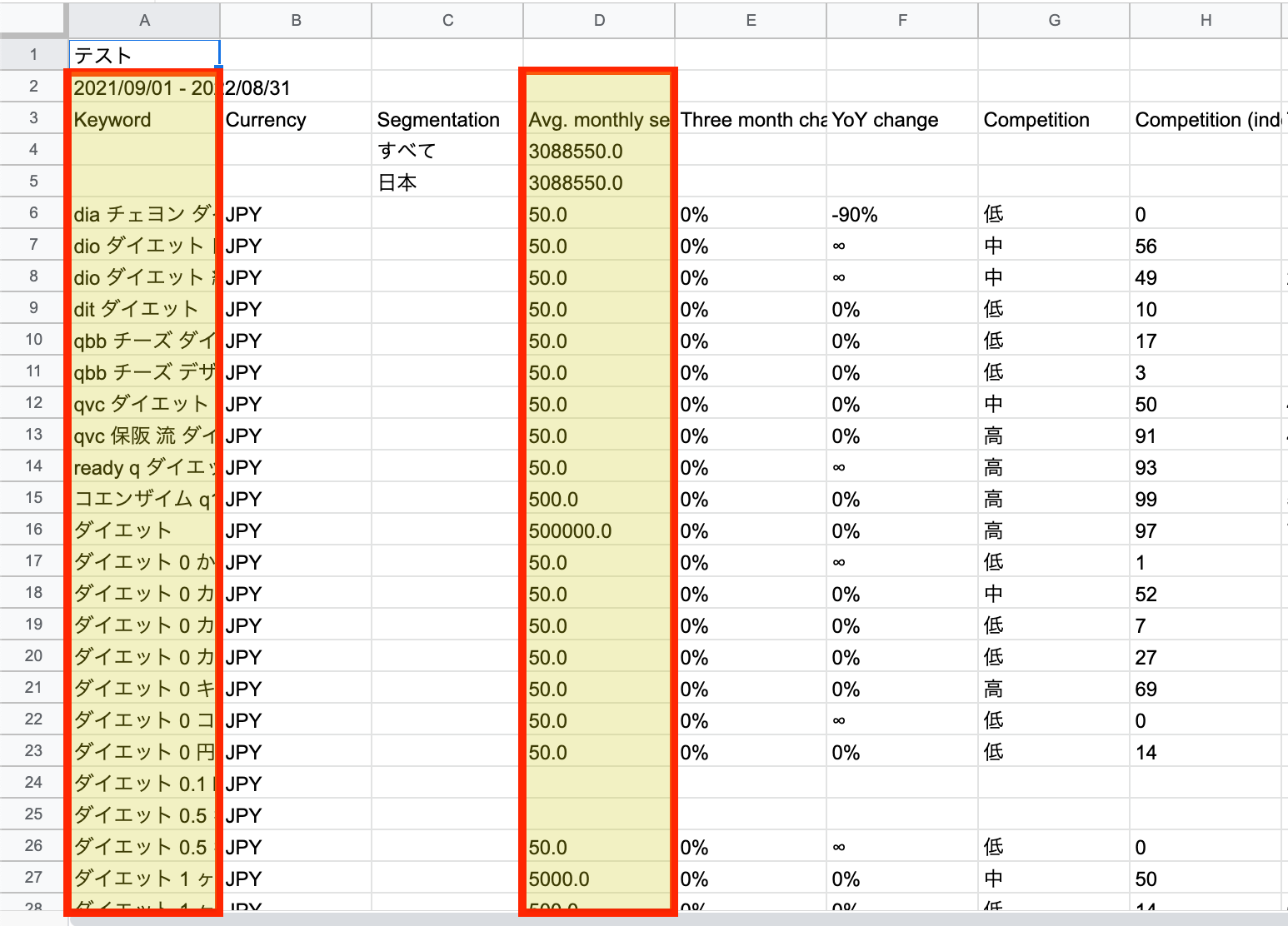The image size is (1288, 926).
Task: Click keyword ダイエット 0 円 in row 23
Action: (x=144, y=752)
